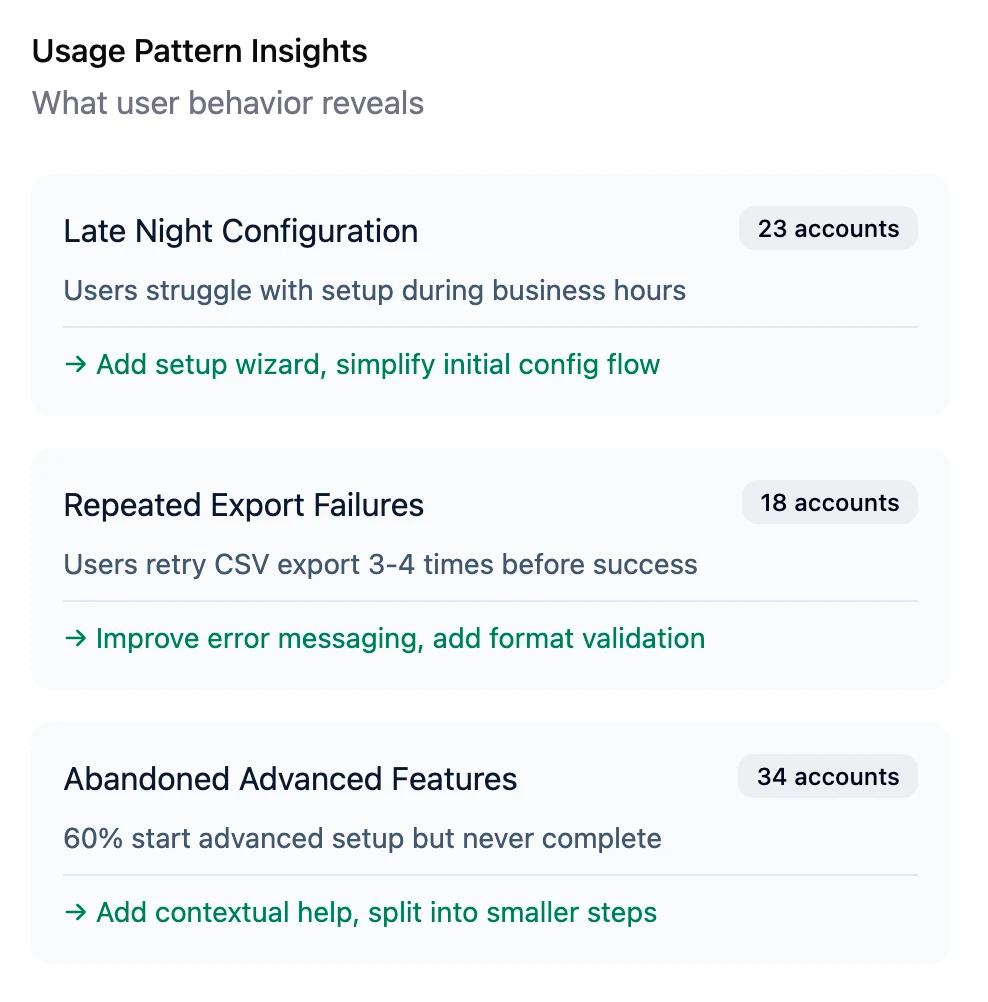Select the arrow icon before error messaging suggestion
This screenshot has height=1002, width=988.
click(x=75, y=639)
